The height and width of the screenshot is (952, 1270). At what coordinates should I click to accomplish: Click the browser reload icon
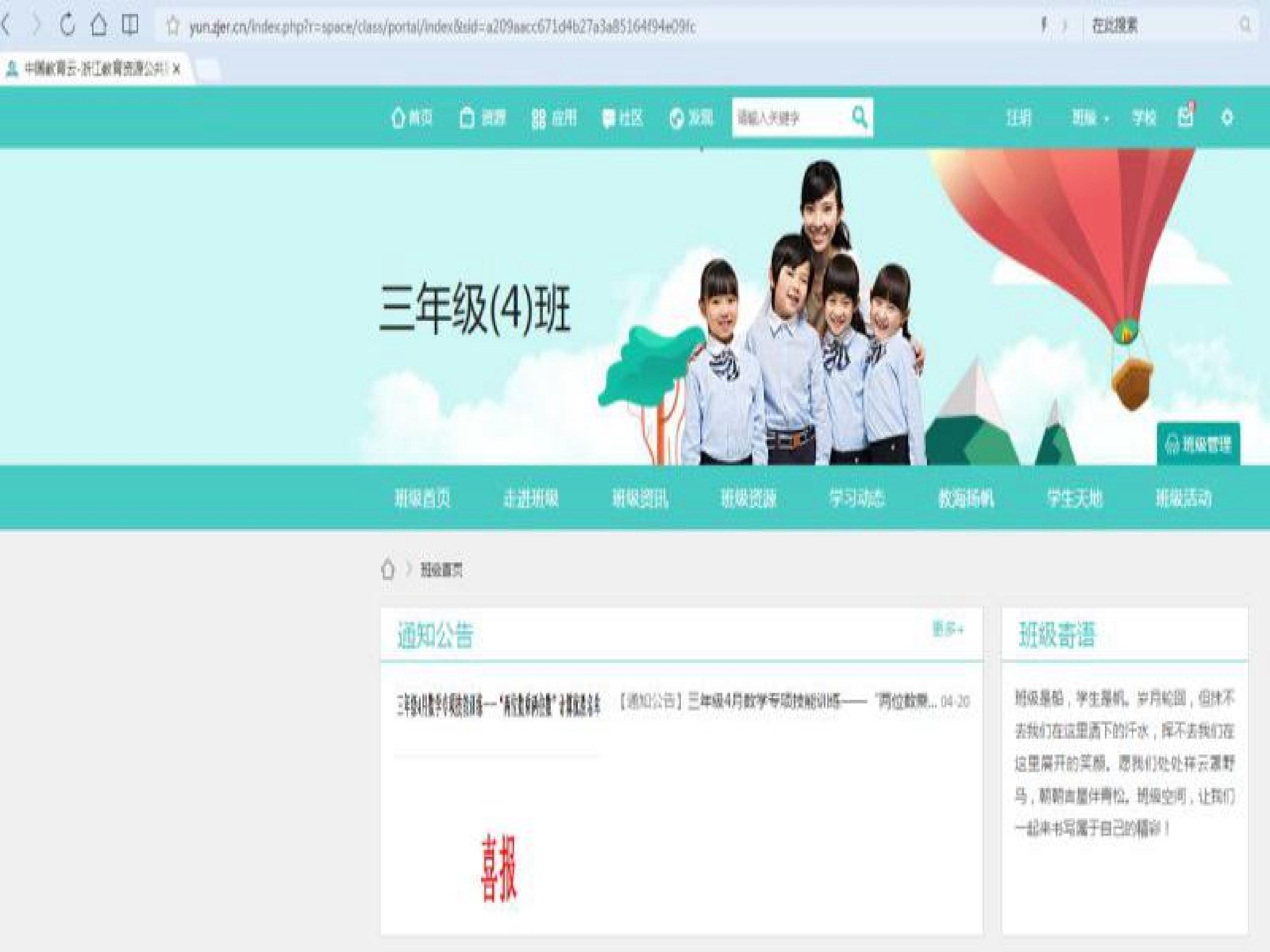[x=68, y=25]
